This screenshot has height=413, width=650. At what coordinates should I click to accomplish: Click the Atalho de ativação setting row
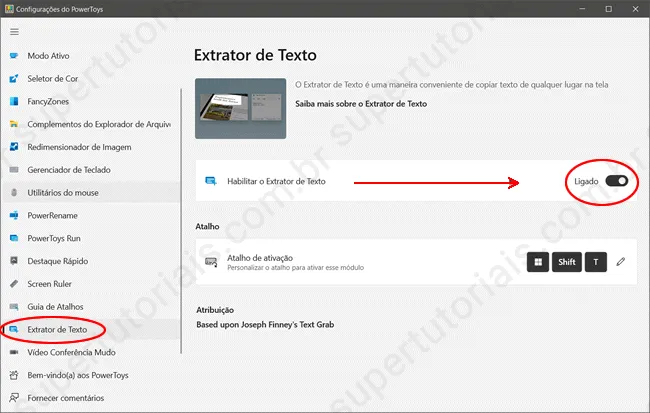point(416,262)
